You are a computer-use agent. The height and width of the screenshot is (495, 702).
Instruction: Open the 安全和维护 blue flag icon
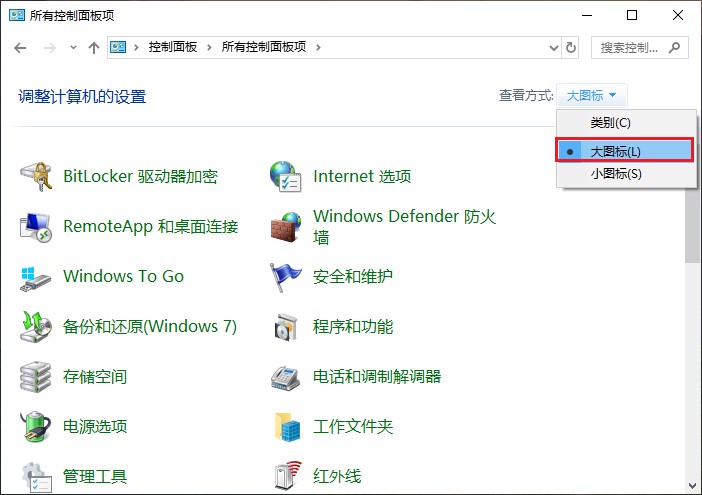(x=285, y=277)
